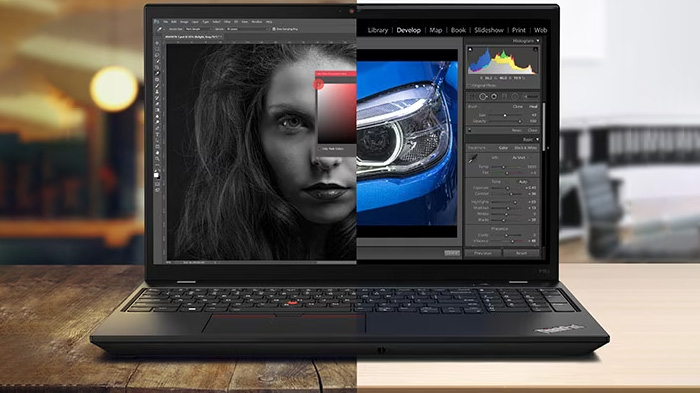This screenshot has height=393, width=700.
Task: Select the Eyedropper tool in Photoshop toolbar
Action: 157,73
